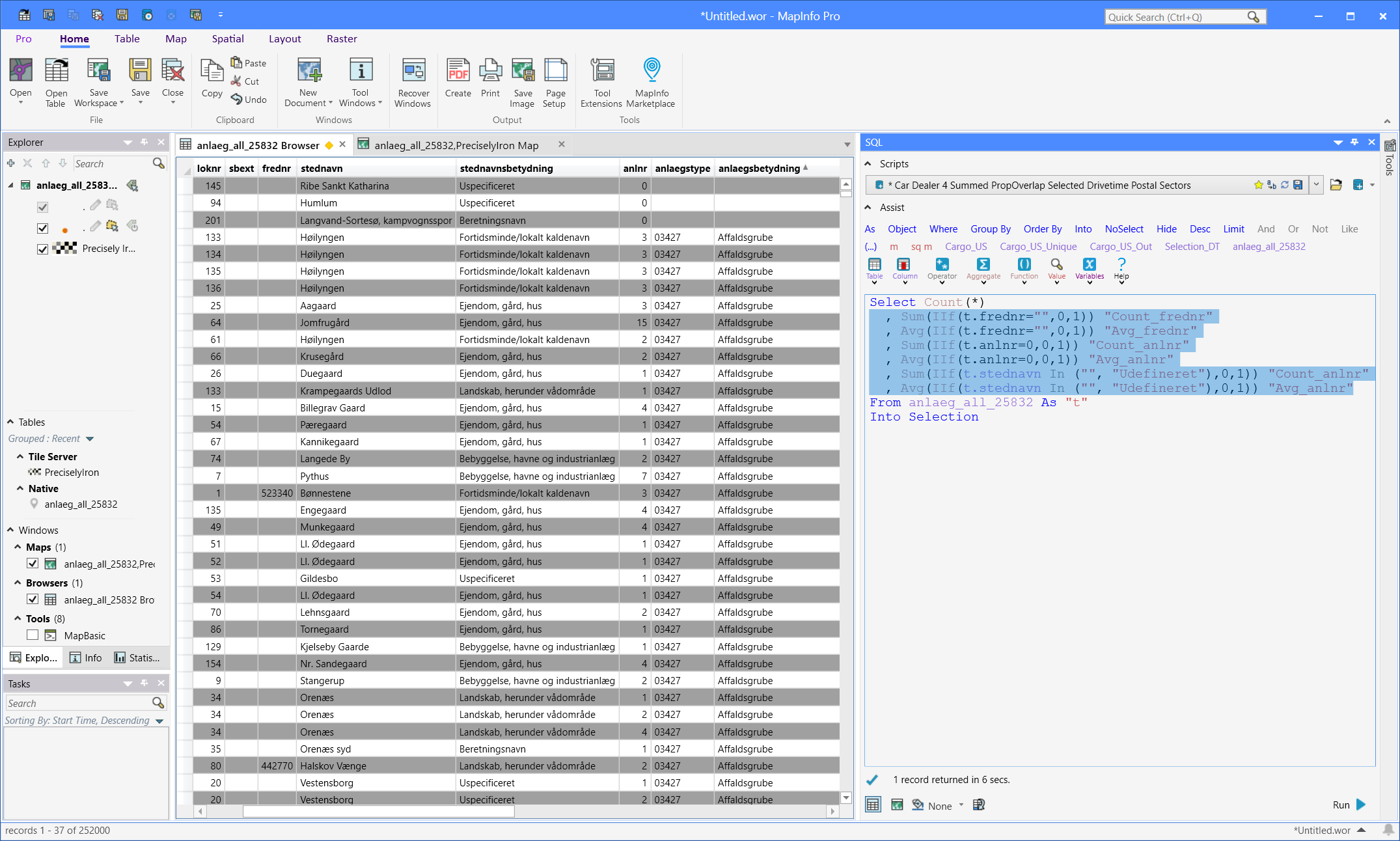The height and width of the screenshot is (841, 1400).
Task: Uncheck the anlaeg_all_25832 Browser window checkbox
Action: click(33, 600)
